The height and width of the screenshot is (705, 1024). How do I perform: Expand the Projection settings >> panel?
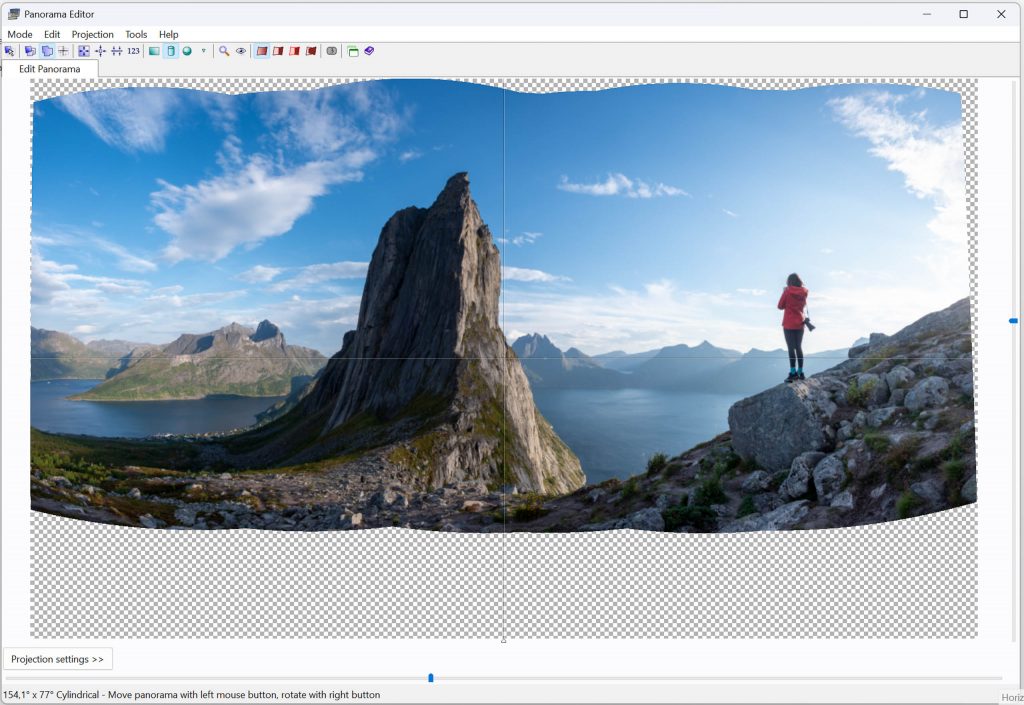click(x=58, y=659)
